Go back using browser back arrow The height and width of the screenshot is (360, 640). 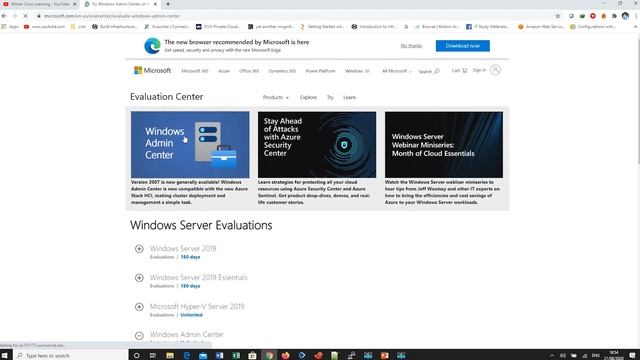click(x=4, y=16)
